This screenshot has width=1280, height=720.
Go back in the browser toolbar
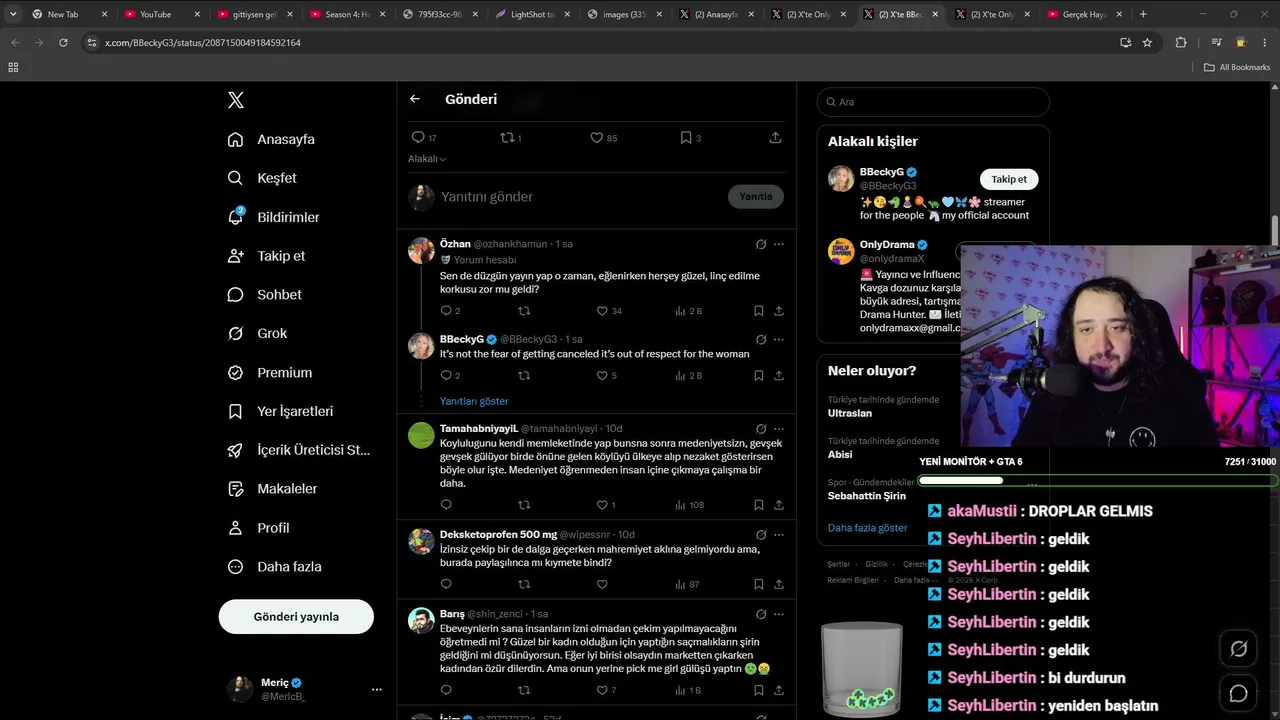pyautogui.click(x=15, y=43)
